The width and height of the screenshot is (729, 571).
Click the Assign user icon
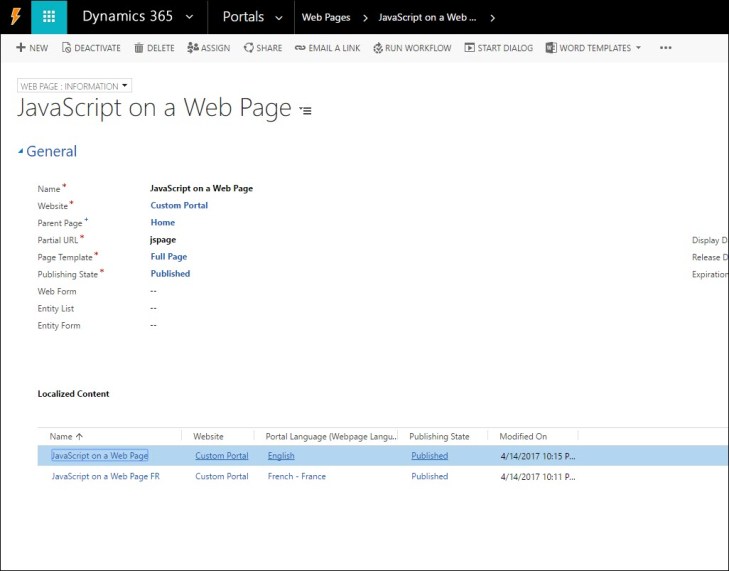(x=193, y=48)
